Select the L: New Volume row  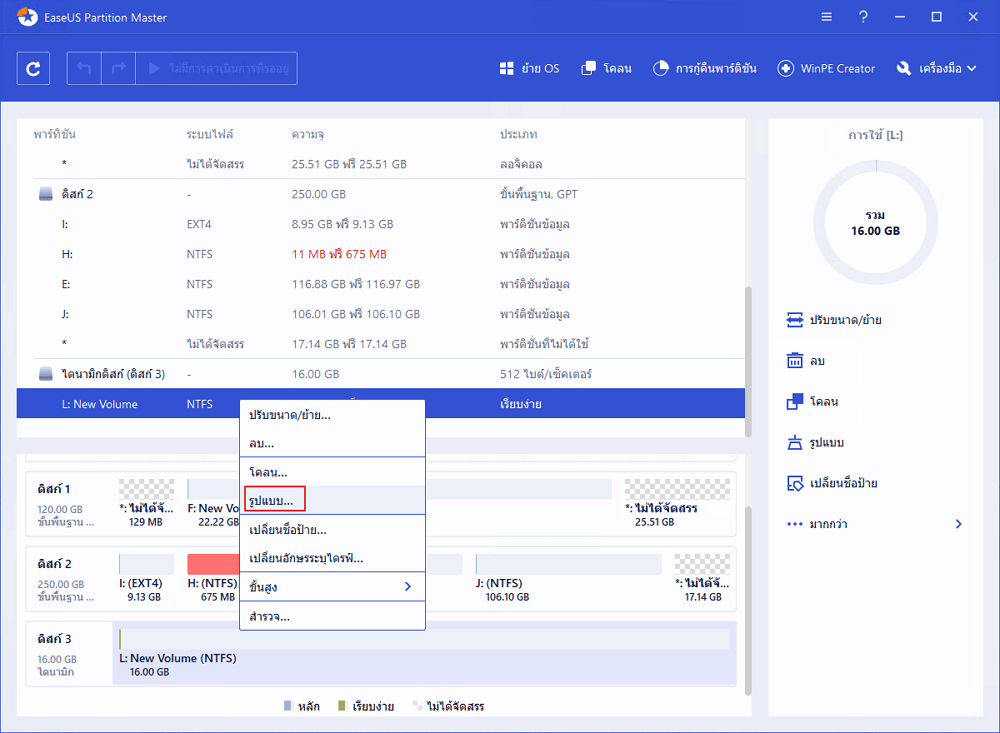click(x=381, y=404)
